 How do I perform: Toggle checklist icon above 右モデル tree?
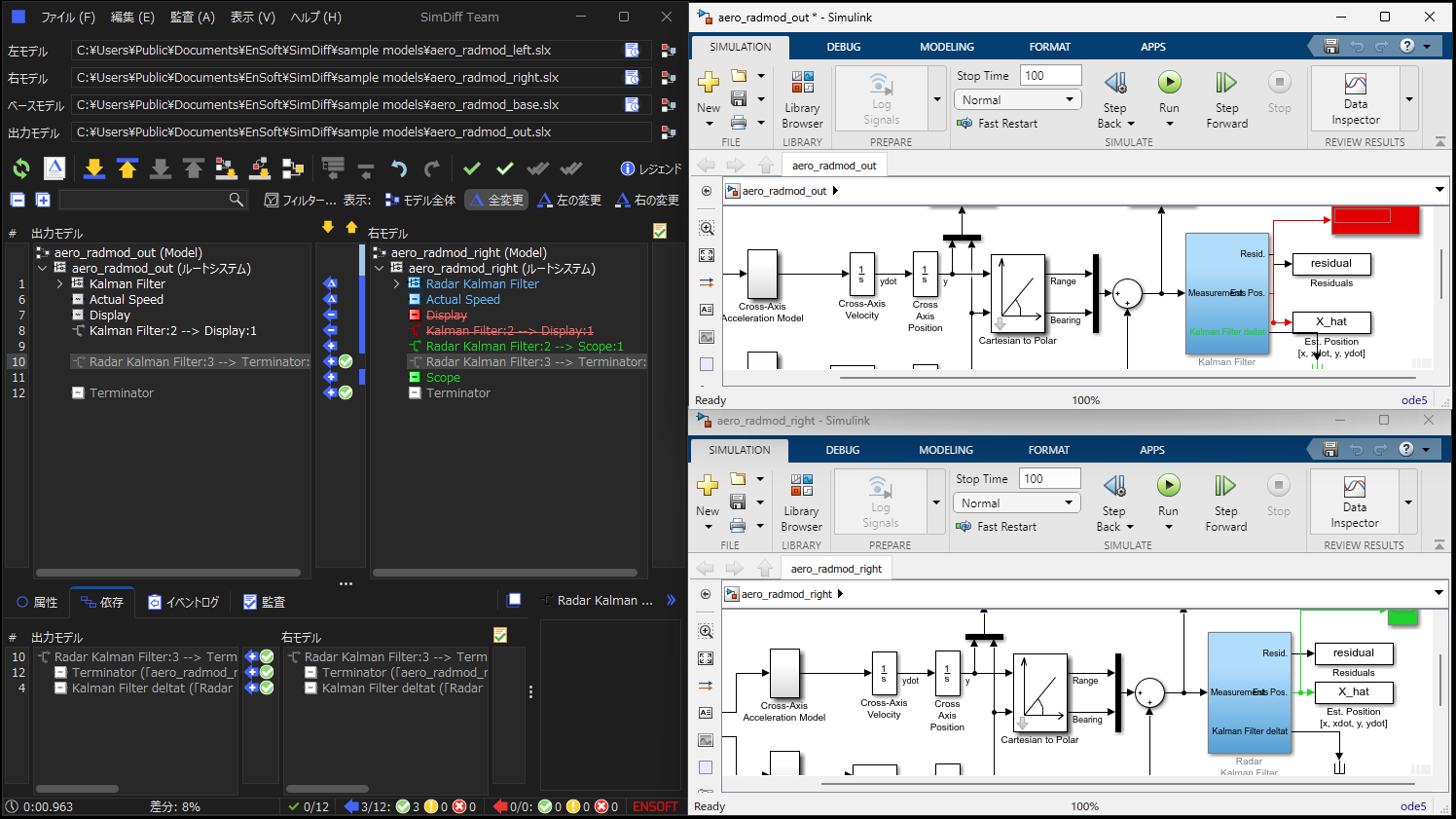pos(660,231)
